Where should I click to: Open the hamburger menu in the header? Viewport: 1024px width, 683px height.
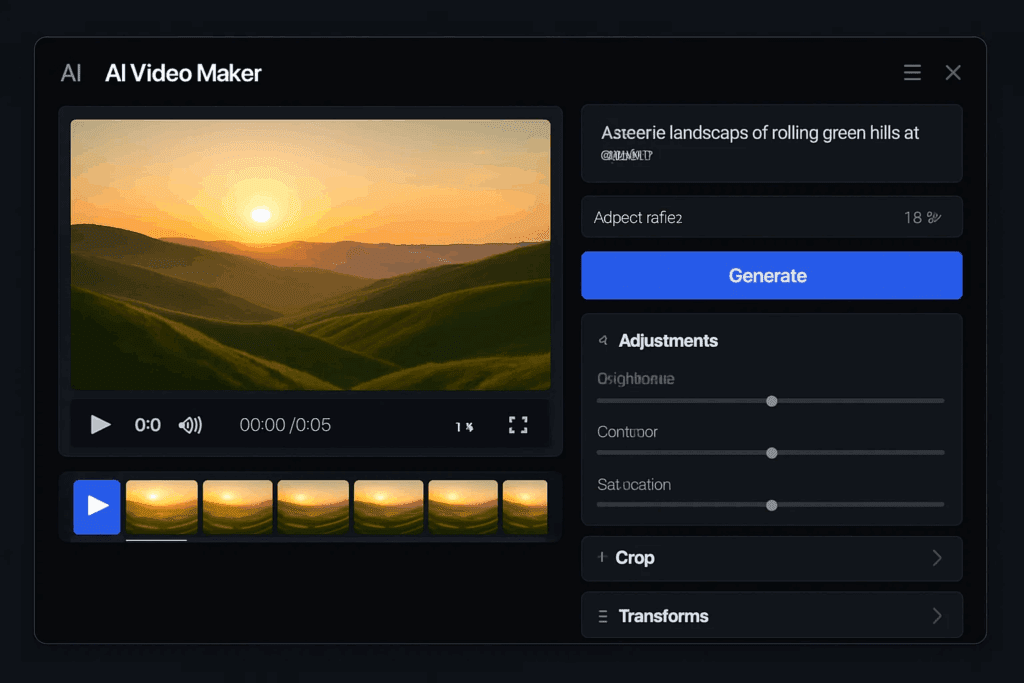click(911, 72)
